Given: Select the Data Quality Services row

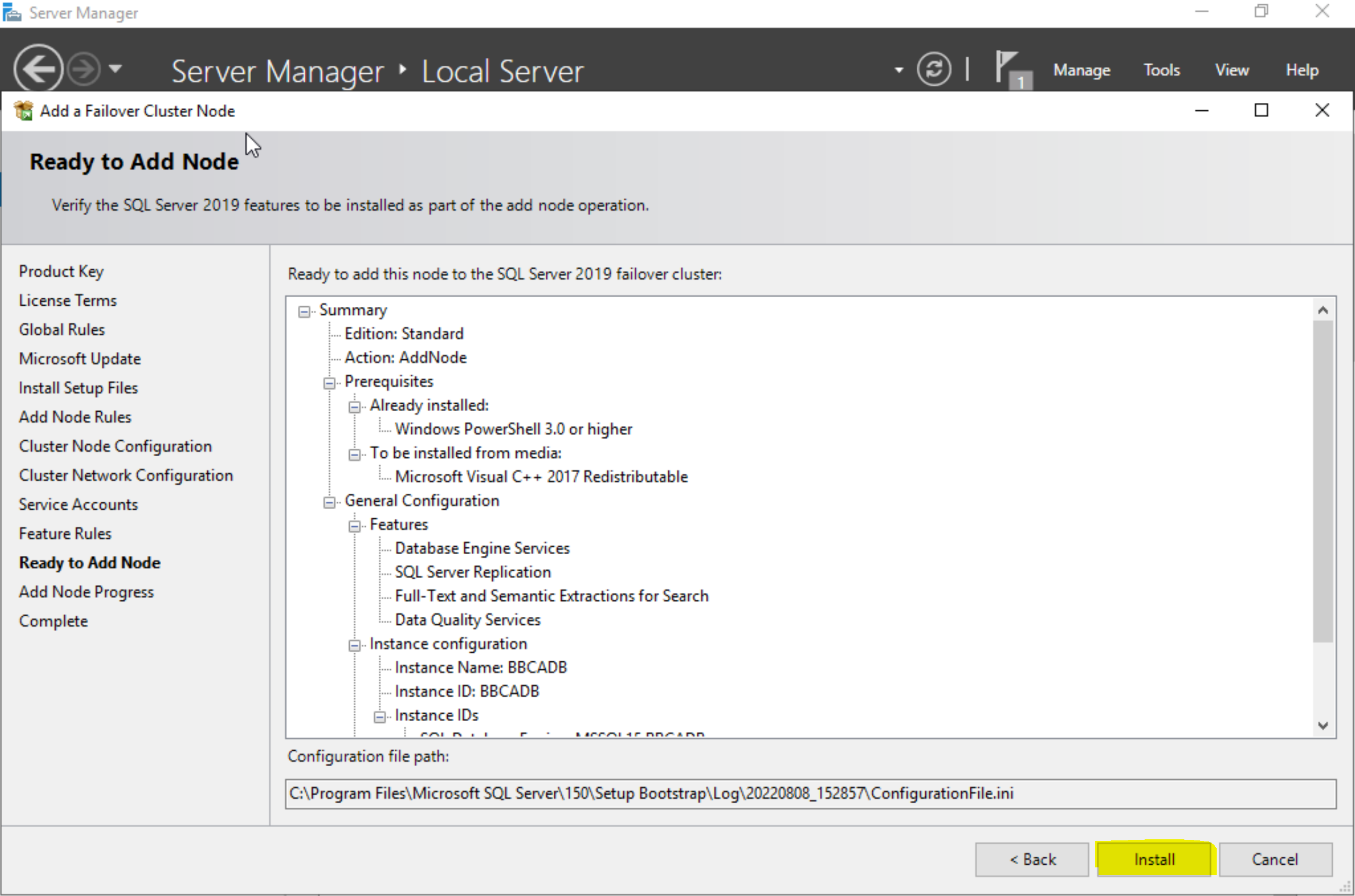Looking at the screenshot, I should pyautogui.click(x=467, y=620).
